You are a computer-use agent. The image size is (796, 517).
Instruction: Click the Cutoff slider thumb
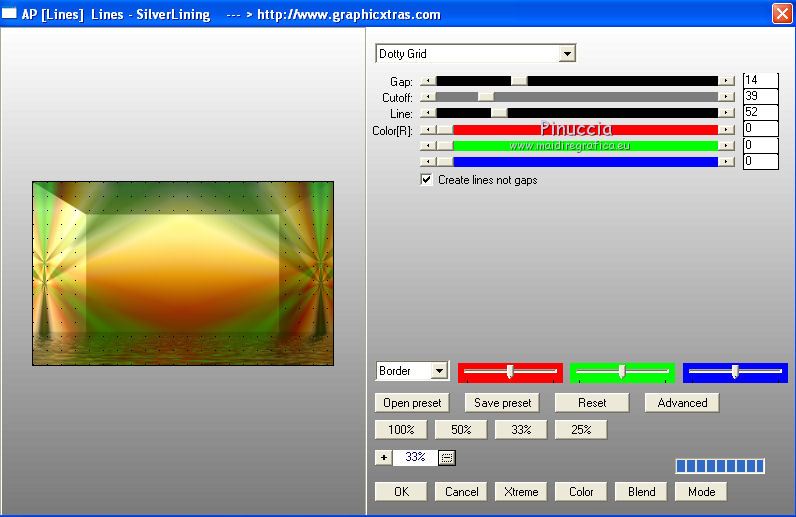click(486, 96)
